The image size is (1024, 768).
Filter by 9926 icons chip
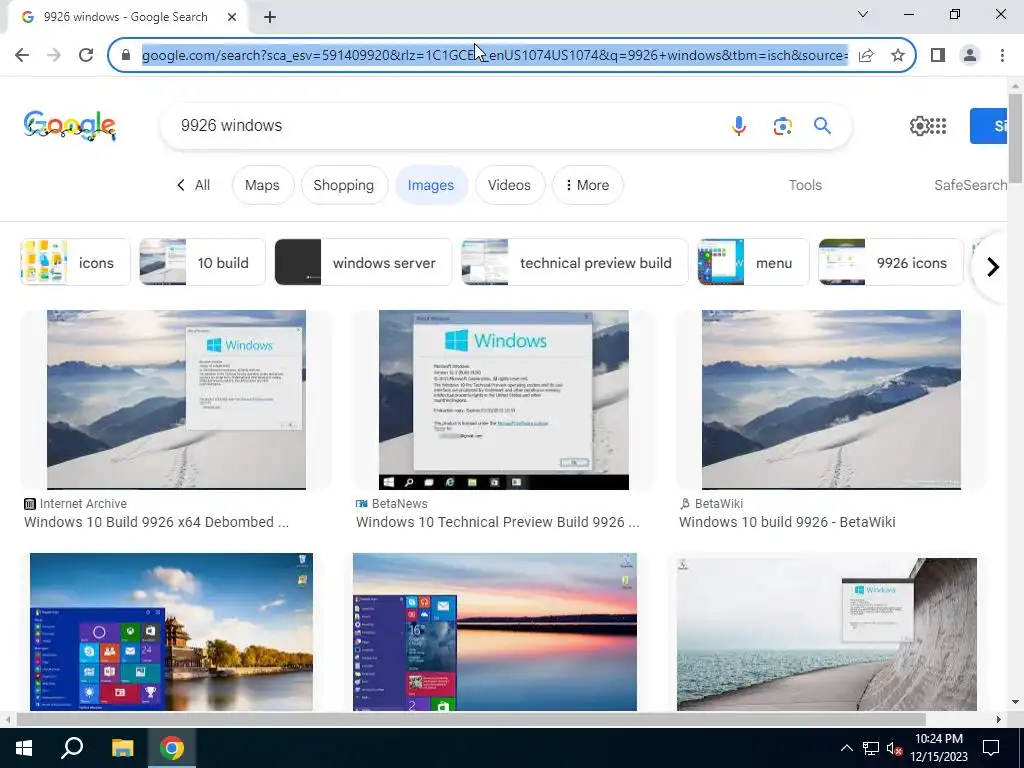pos(891,262)
